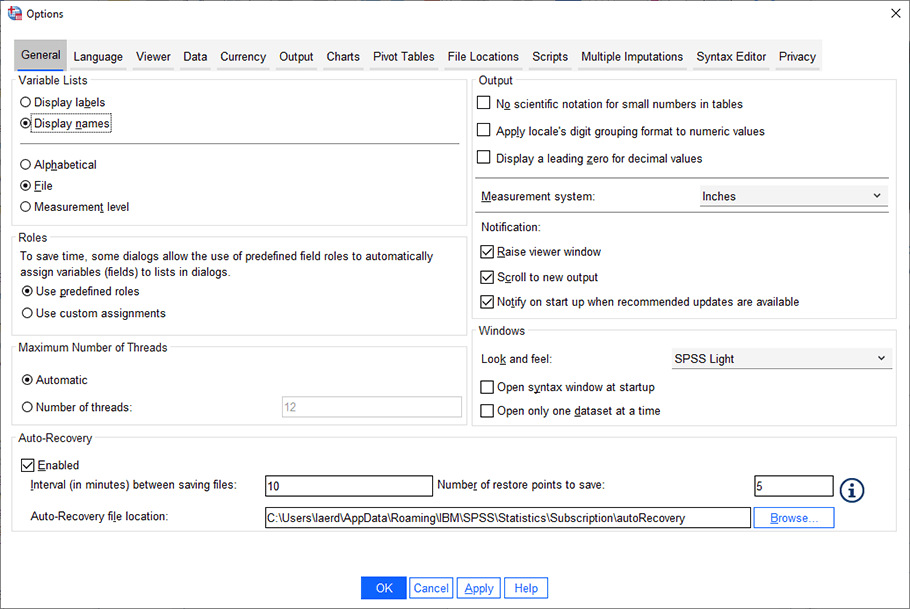Disable Raise viewer window notification
The height and width of the screenshot is (609, 910).
pyautogui.click(x=487, y=252)
